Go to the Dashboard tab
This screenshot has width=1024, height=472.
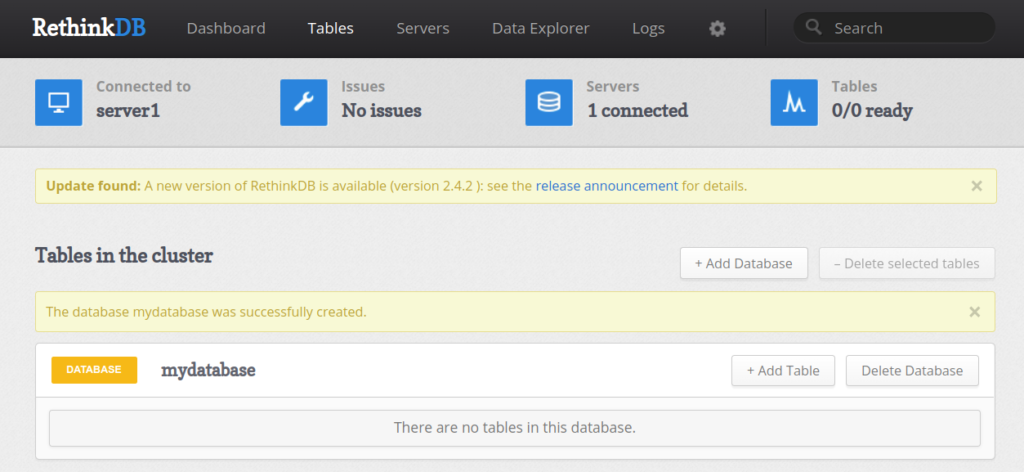[226, 29]
